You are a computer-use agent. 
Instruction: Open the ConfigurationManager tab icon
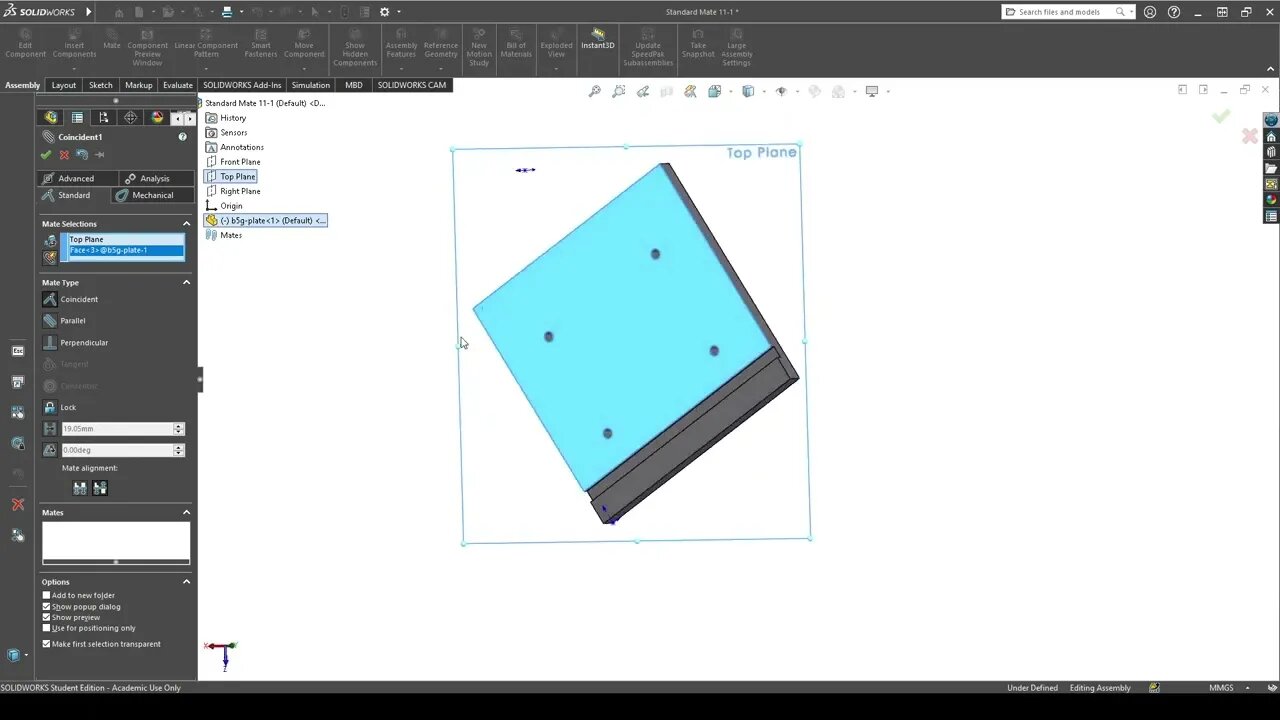103,118
